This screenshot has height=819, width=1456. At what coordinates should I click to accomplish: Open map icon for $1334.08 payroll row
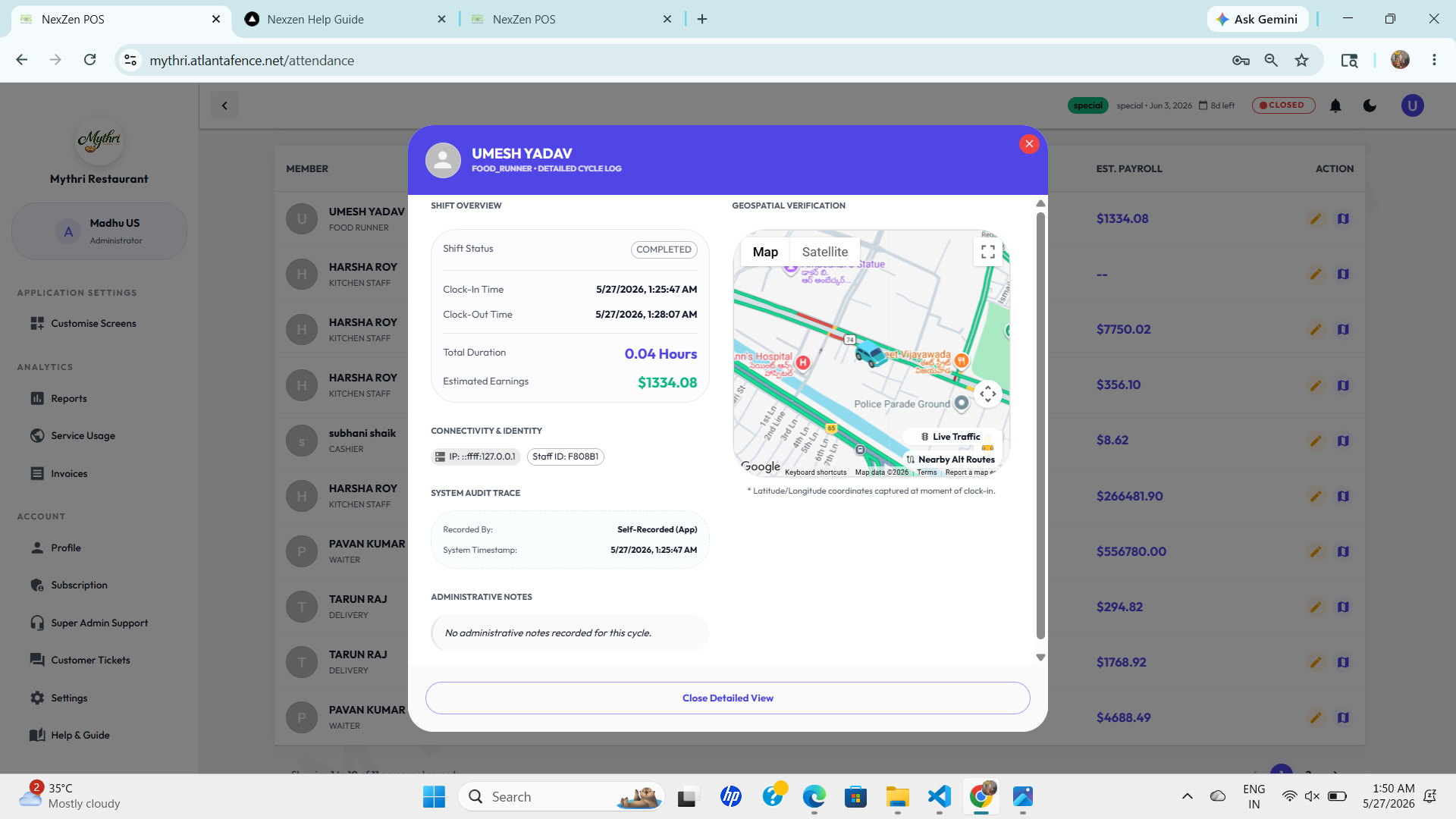coord(1343,218)
